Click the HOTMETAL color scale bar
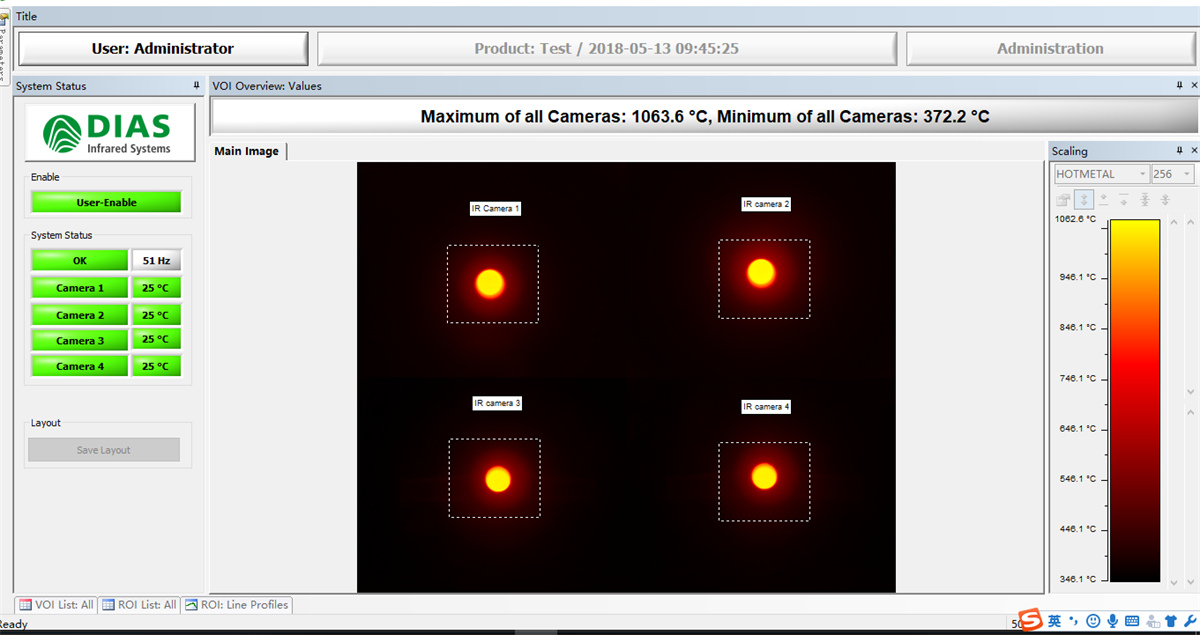Image resolution: width=1200 pixels, height=635 pixels. [1134, 400]
